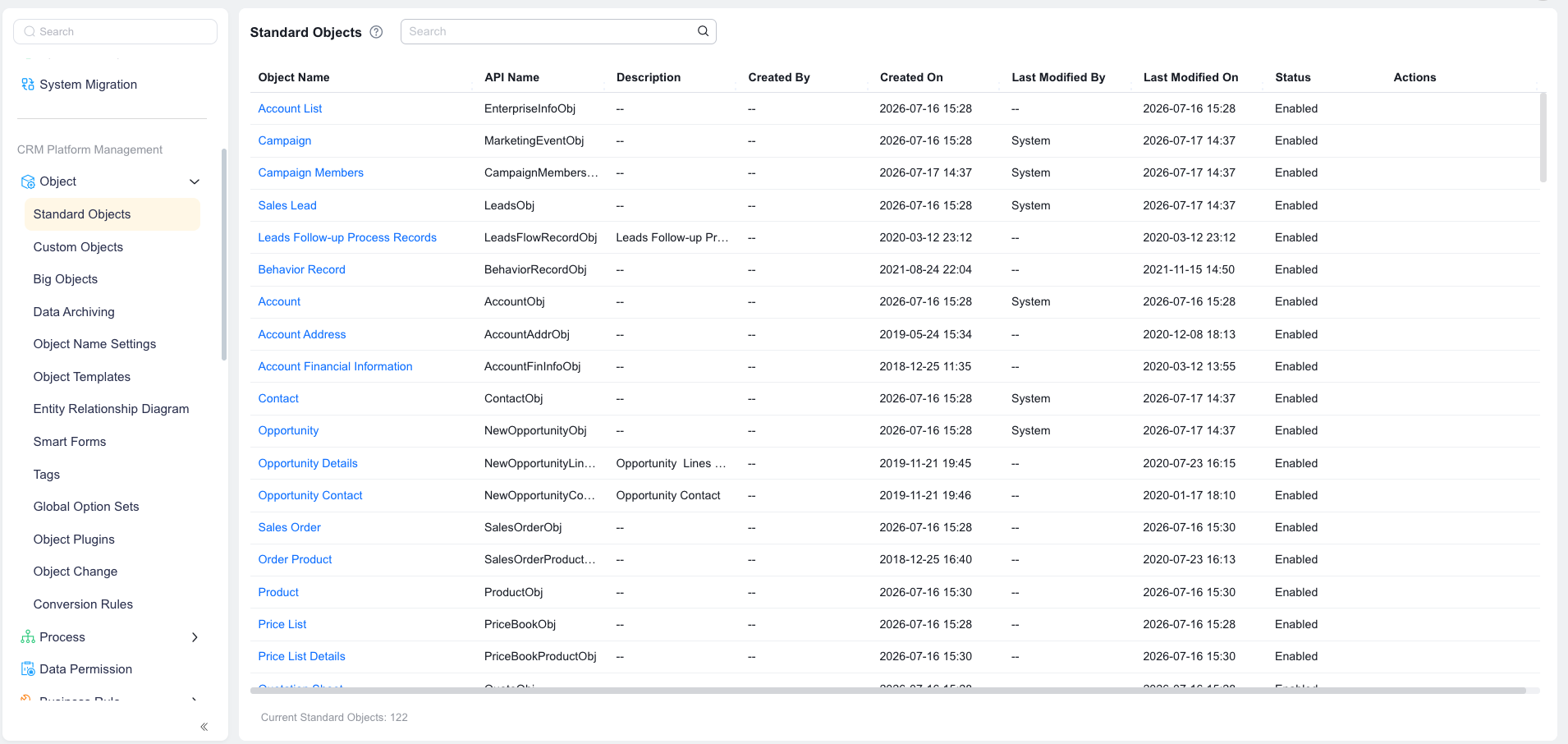Click the Current Standard Objects: 122 text

[x=334, y=718]
